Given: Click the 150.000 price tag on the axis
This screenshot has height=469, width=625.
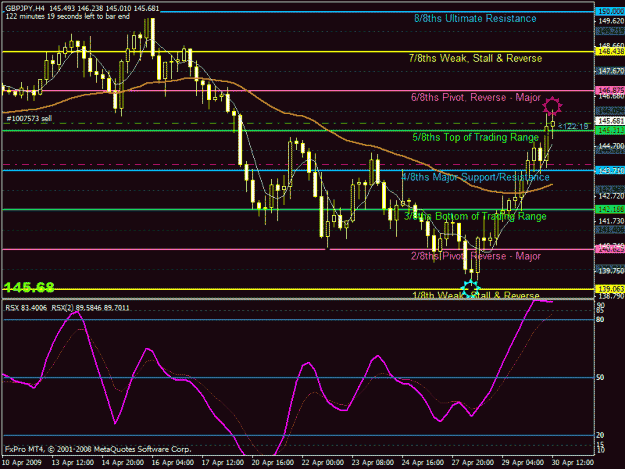Looking at the screenshot, I should tap(610, 12).
